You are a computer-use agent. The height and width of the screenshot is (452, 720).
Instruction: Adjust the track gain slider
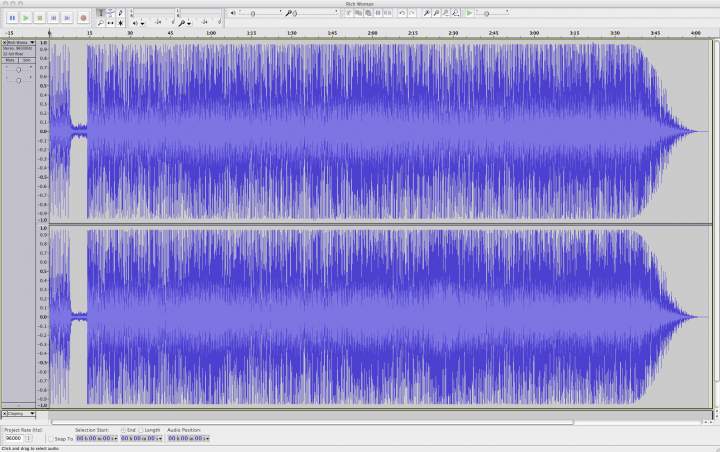[x=18, y=70]
